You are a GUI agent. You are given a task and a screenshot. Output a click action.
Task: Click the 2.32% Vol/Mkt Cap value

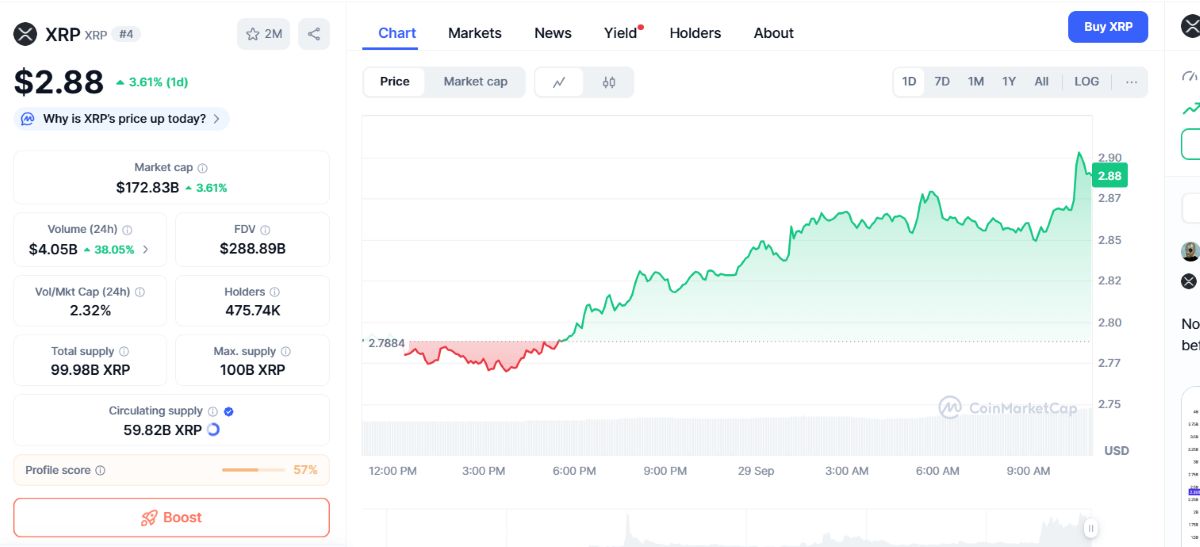coord(91,311)
